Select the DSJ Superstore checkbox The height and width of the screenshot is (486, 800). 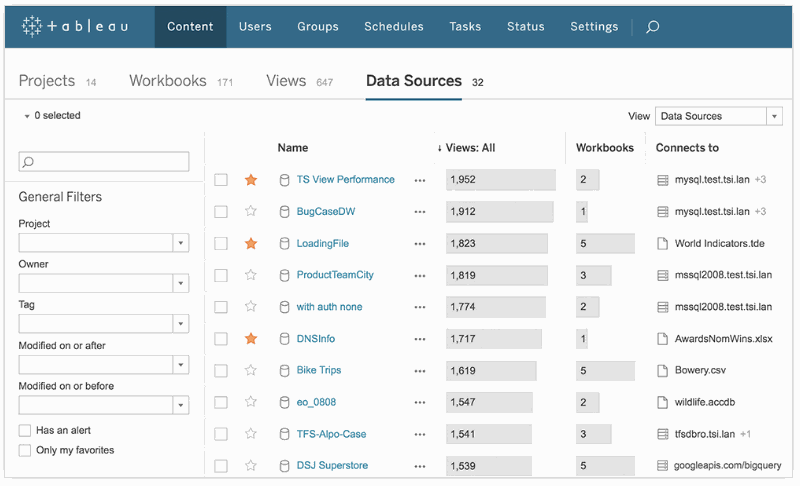coord(221,465)
